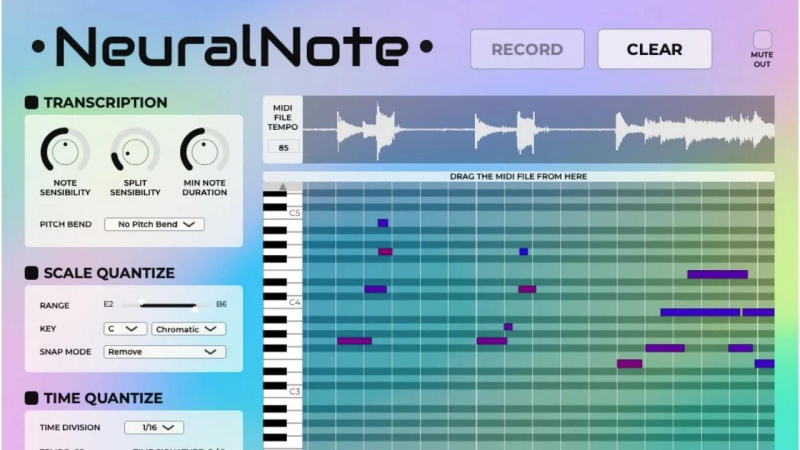The height and width of the screenshot is (450, 800).
Task: Click the SNAP MODE label
Action: 65,352
